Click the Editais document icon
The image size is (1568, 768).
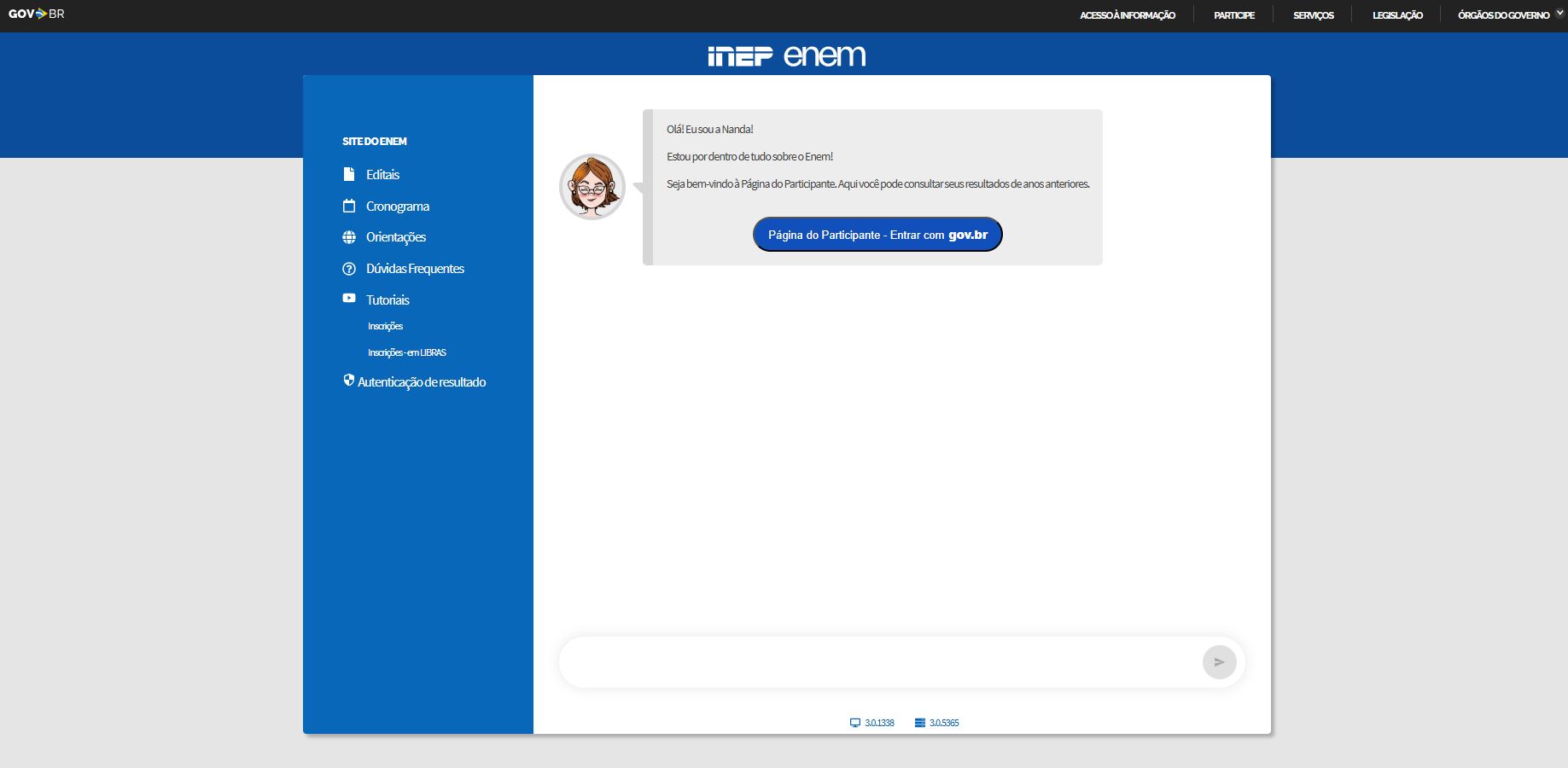tap(349, 174)
